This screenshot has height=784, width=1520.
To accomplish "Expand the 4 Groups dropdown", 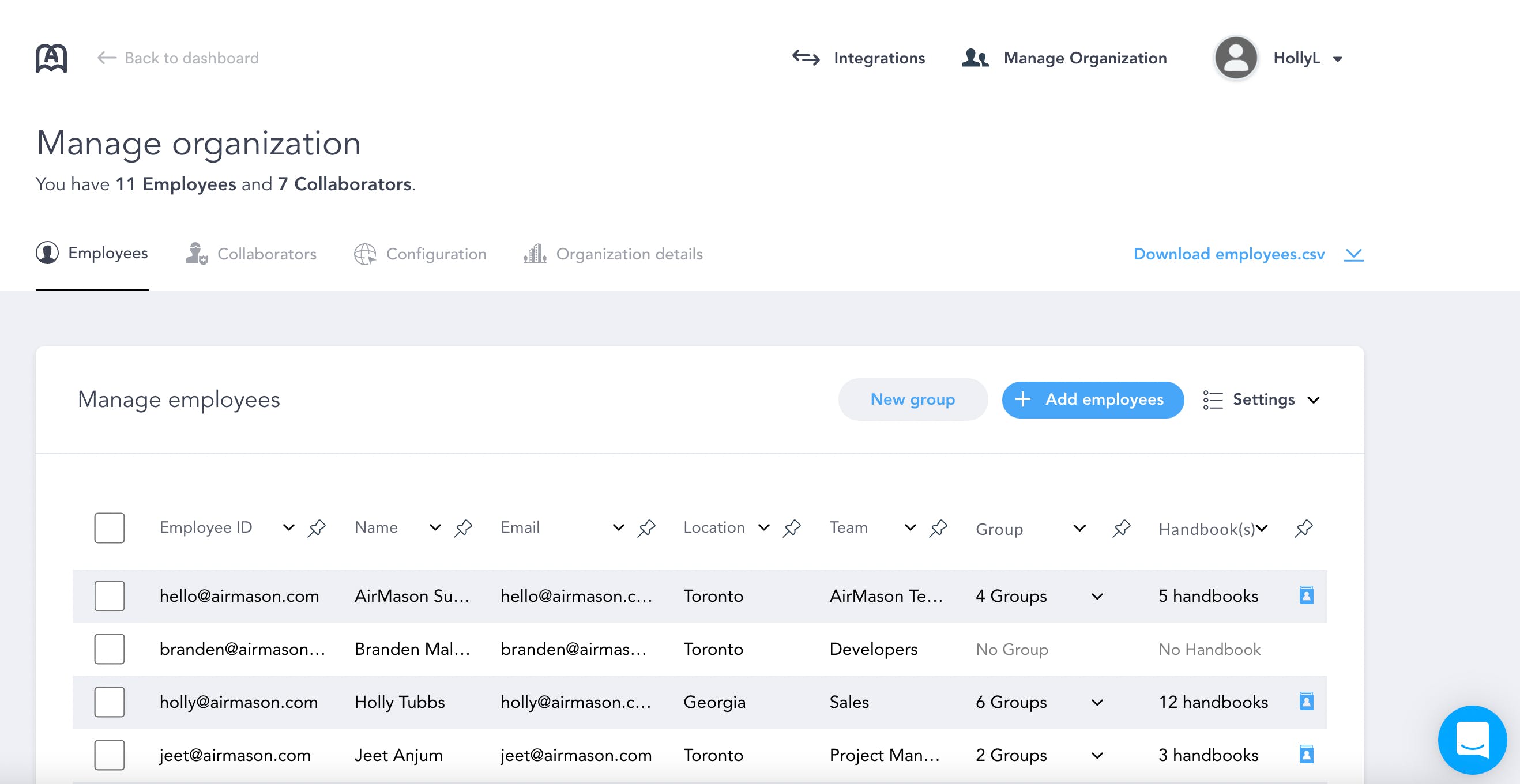I will (x=1097, y=597).
